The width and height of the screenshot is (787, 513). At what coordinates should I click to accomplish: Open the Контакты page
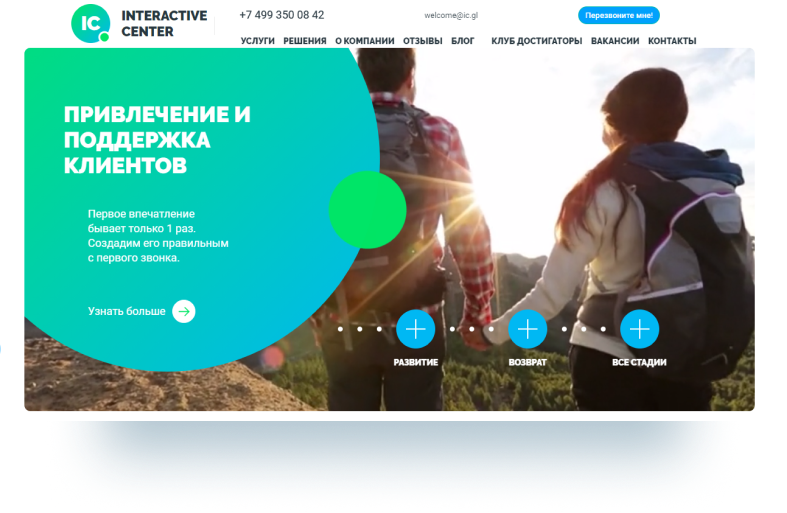[x=672, y=41]
